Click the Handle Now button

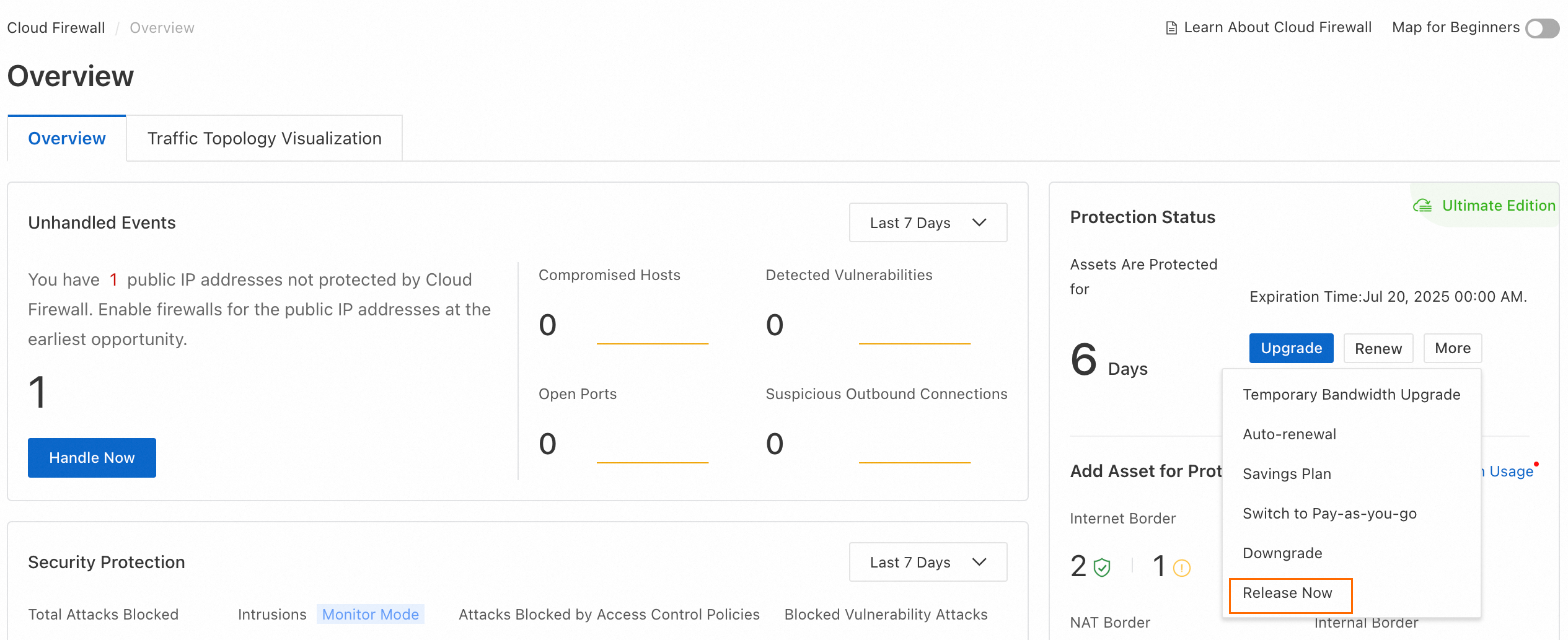(x=92, y=458)
